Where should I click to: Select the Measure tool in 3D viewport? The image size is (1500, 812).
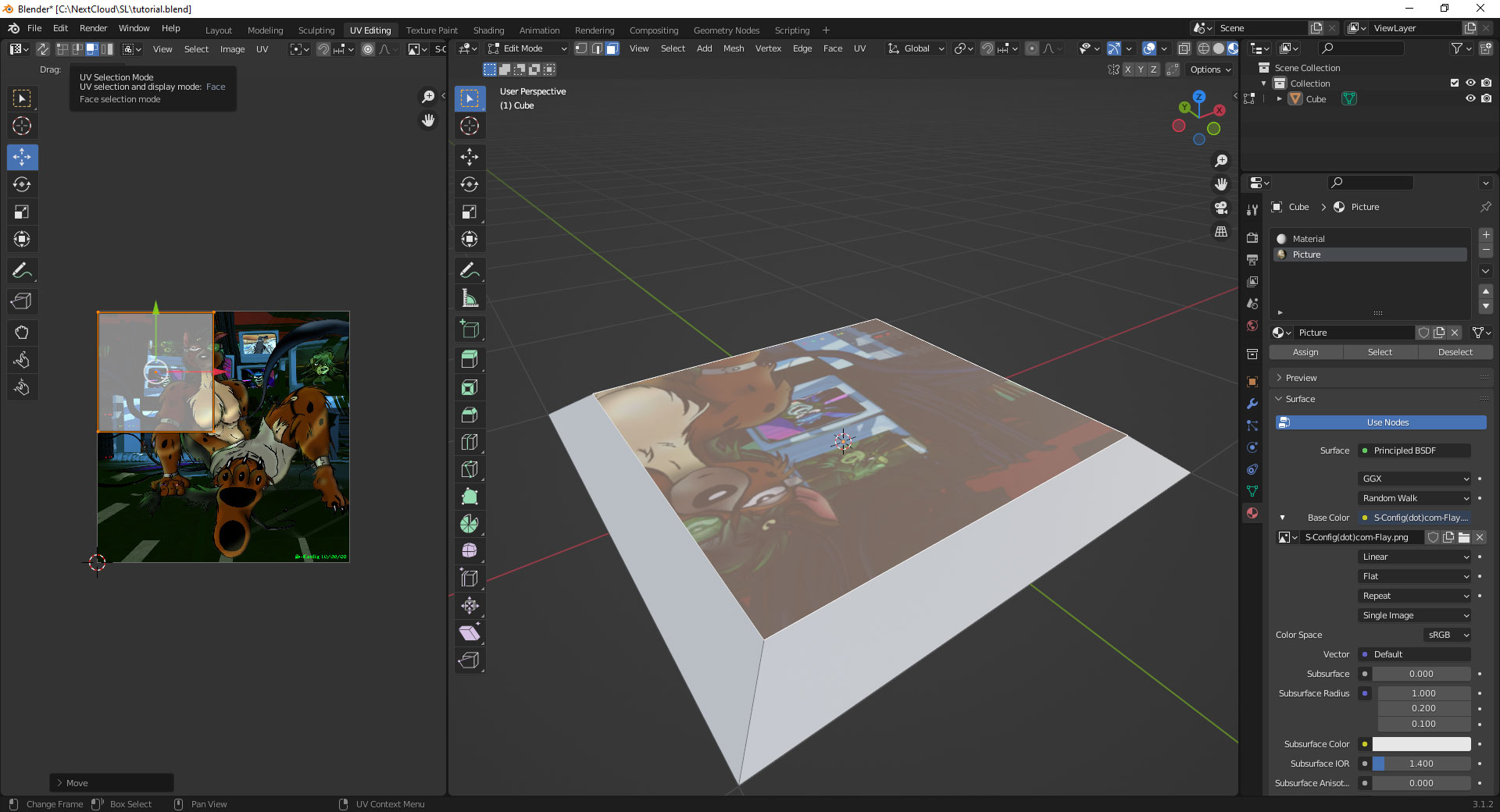[470, 297]
